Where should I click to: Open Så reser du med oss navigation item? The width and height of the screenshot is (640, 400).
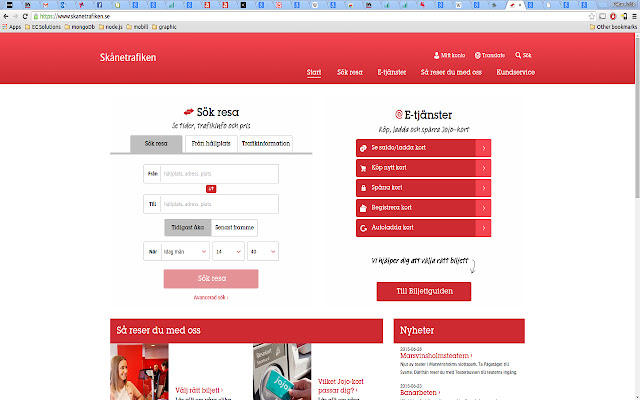pos(451,72)
